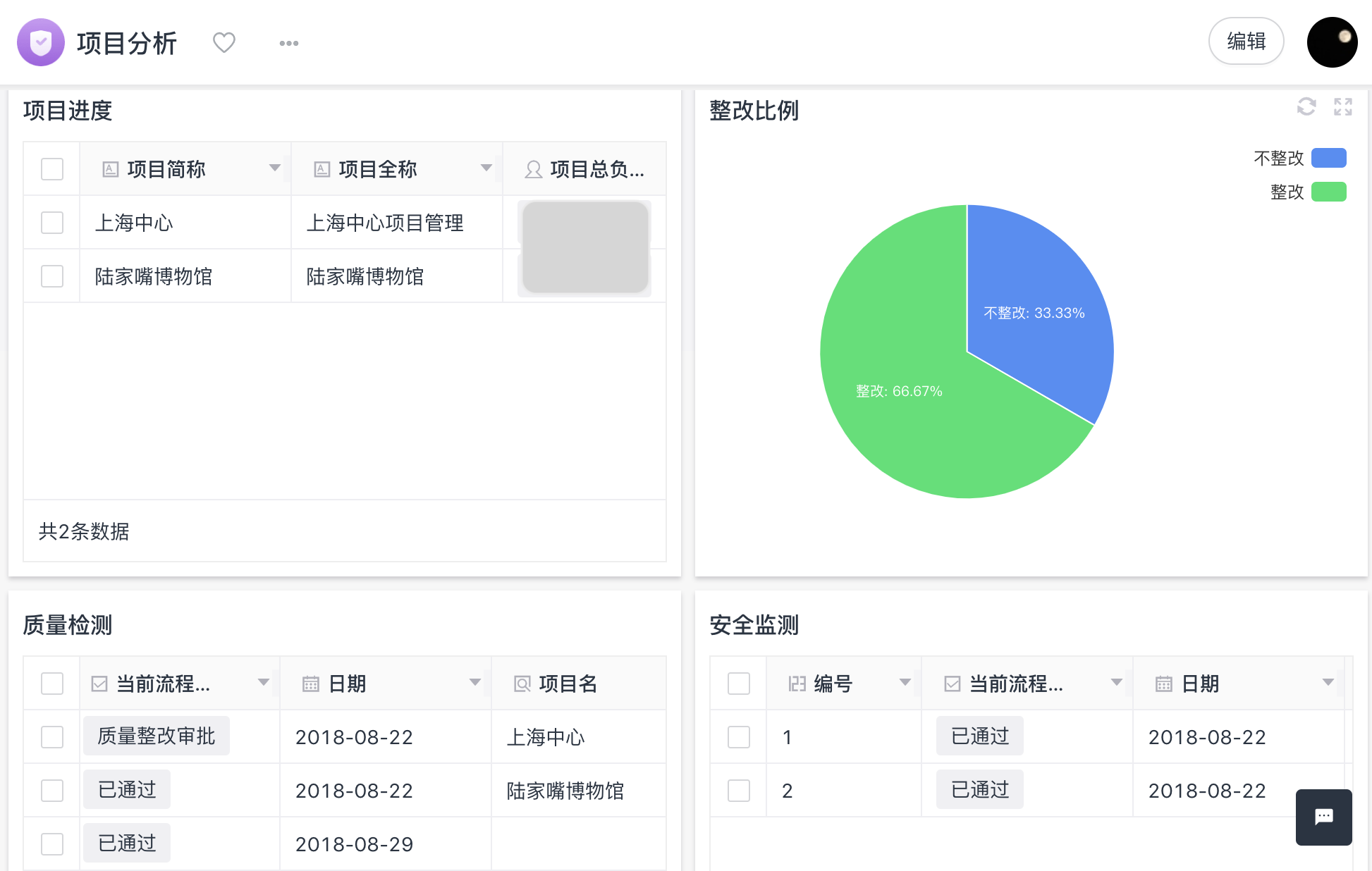Viewport: 1372px width, 871px height.
Task: Click the 整改比例 panel title
Action: [754, 111]
